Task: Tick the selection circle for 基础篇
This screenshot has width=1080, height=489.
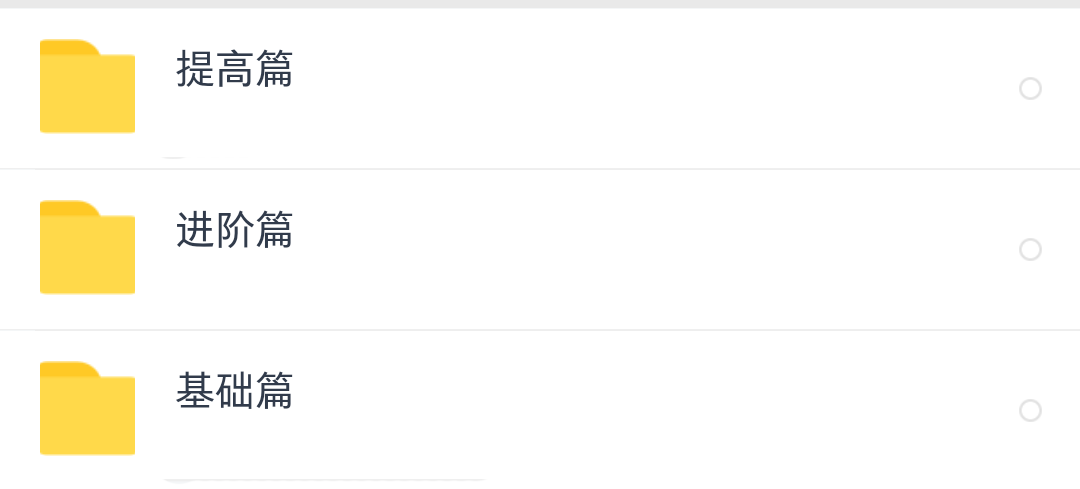Action: point(1030,410)
